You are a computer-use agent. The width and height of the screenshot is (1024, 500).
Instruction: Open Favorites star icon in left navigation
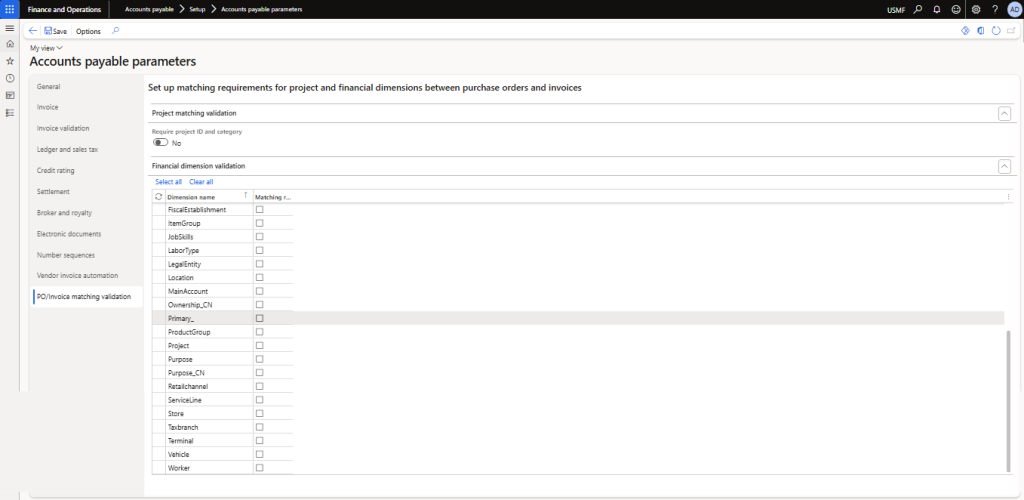10,61
